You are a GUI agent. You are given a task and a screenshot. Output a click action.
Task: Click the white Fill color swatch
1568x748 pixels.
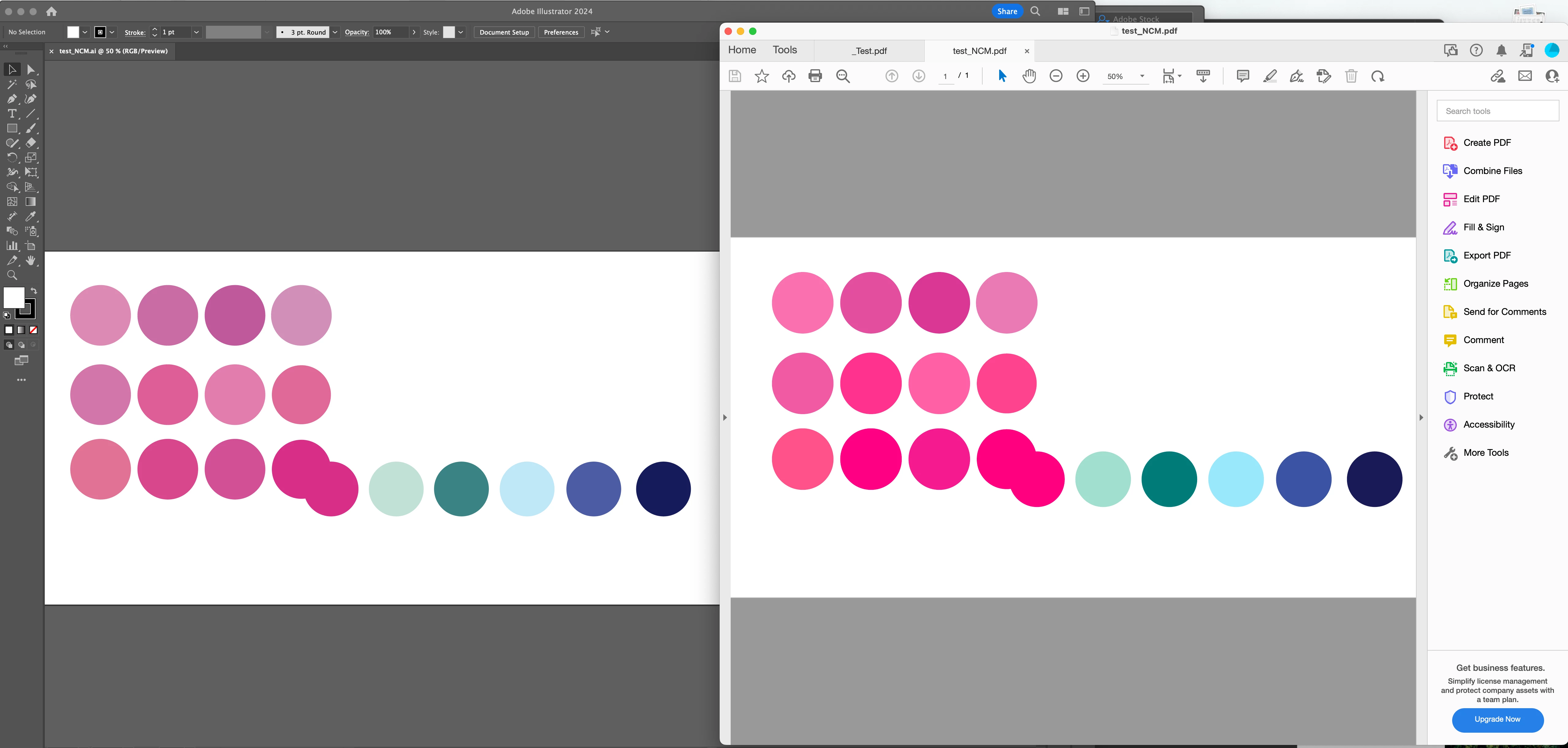pos(13,297)
